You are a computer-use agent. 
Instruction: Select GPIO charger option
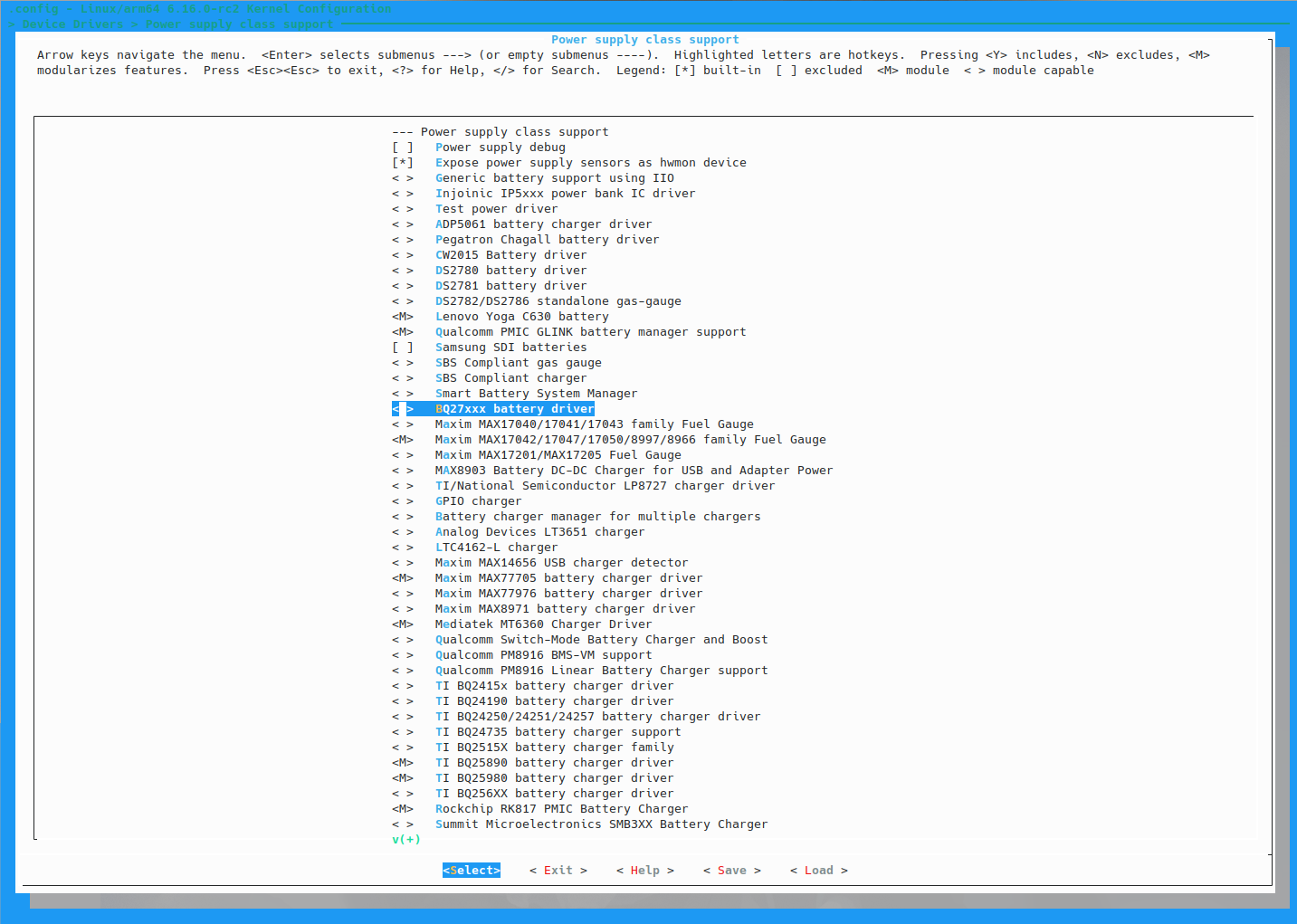click(478, 501)
